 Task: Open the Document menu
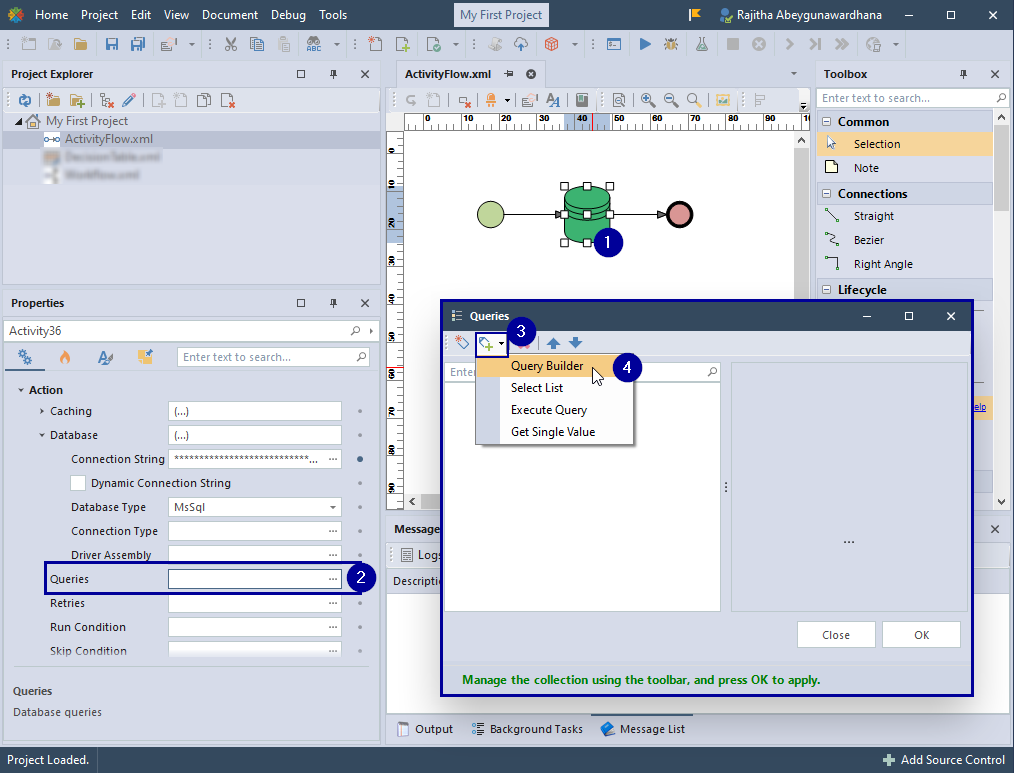pyautogui.click(x=230, y=14)
